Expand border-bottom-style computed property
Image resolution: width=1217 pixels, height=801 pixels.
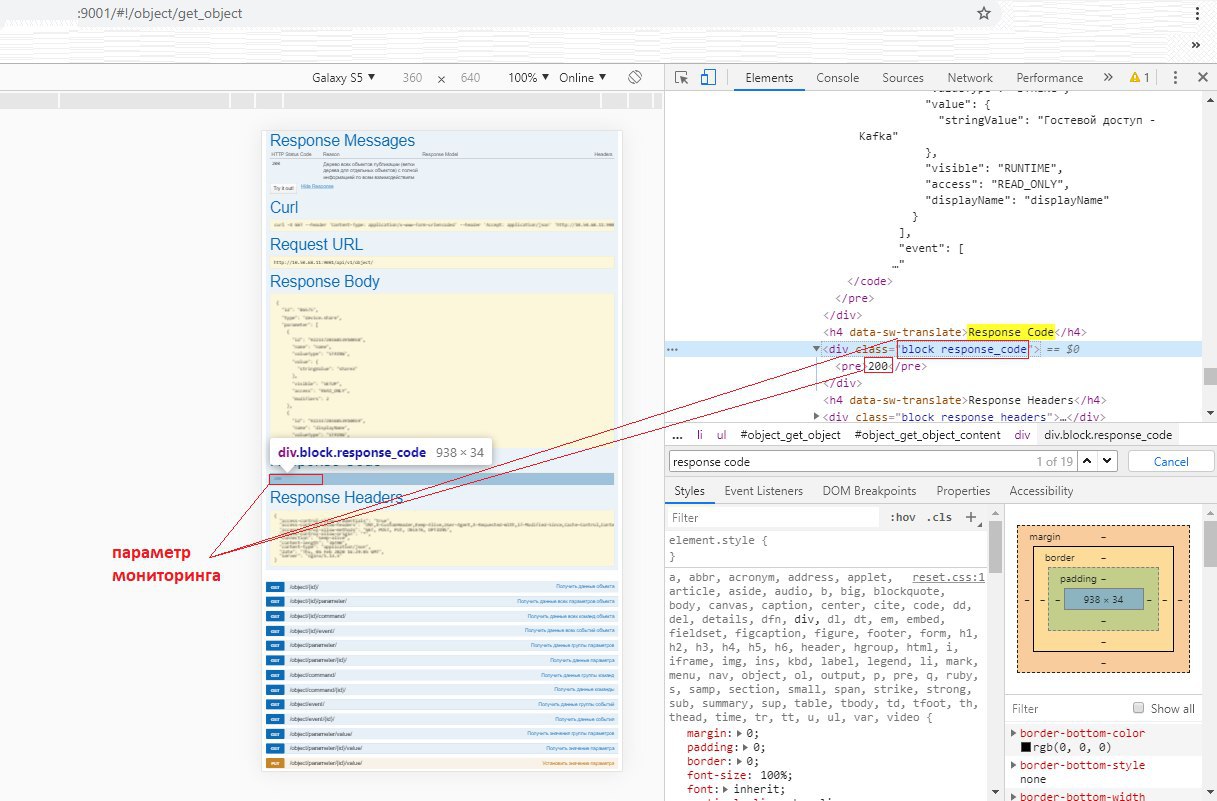coord(1014,765)
